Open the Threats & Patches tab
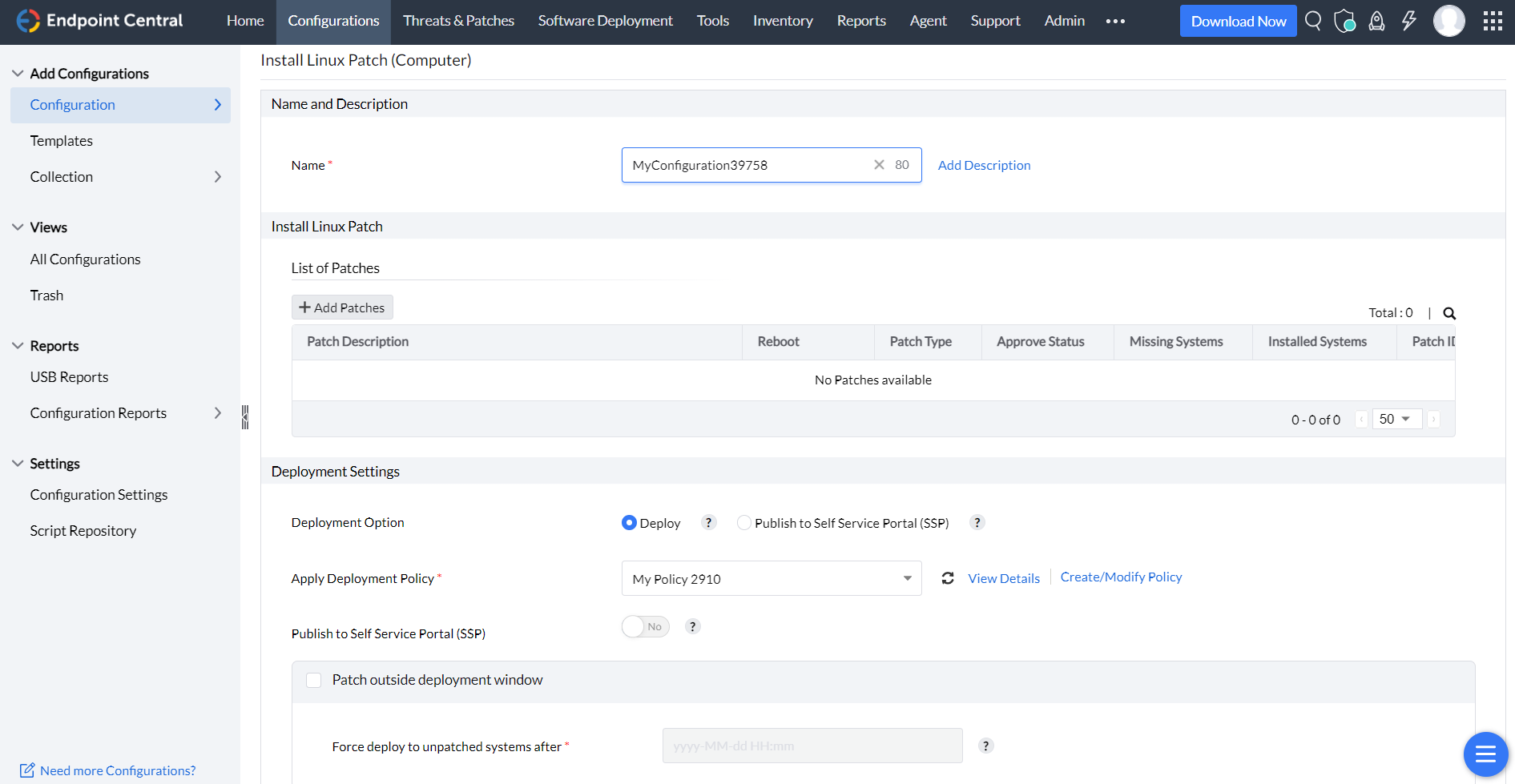The image size is (1515, 784). (458, 21)
